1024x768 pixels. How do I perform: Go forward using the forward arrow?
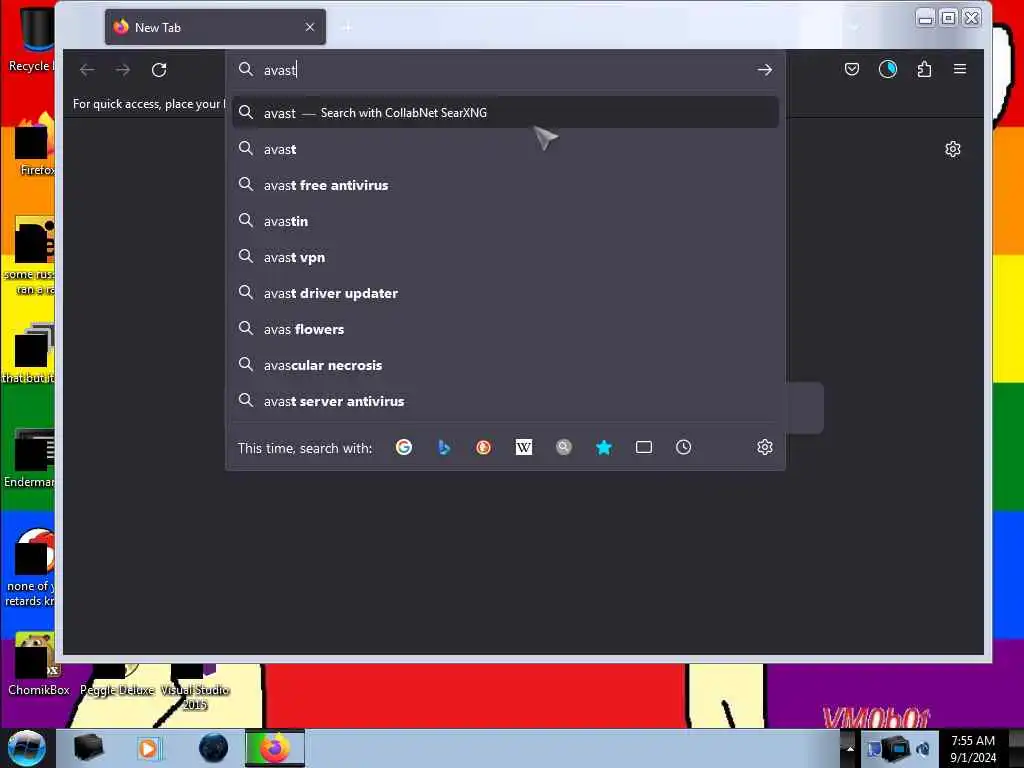(123, 70)
